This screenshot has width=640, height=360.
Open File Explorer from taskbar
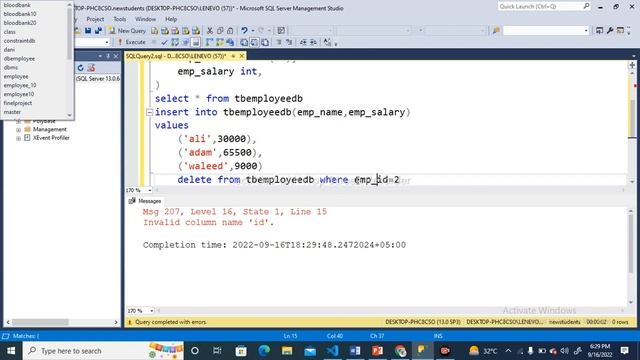[287, 351]
